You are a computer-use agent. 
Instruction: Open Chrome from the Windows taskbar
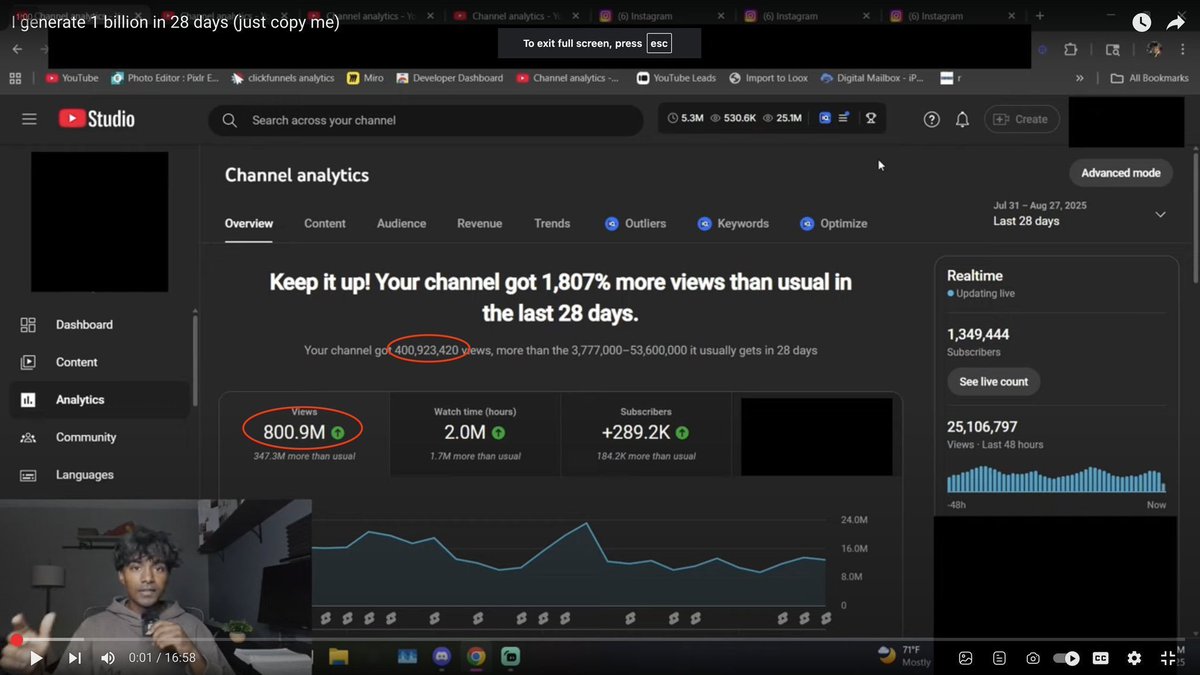click(476, 657)
